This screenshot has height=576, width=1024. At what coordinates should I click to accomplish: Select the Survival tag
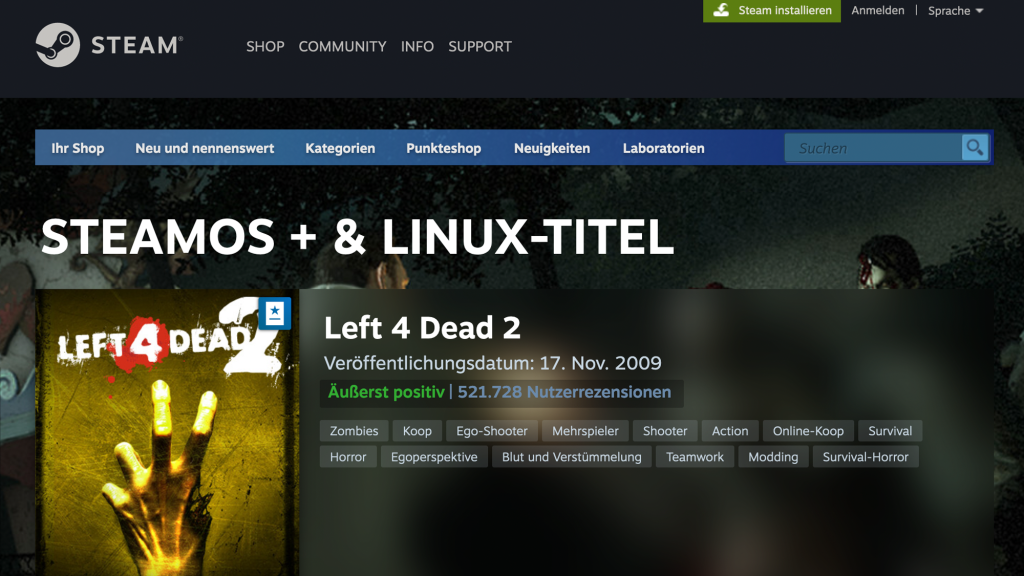click(x=890, y=431)
